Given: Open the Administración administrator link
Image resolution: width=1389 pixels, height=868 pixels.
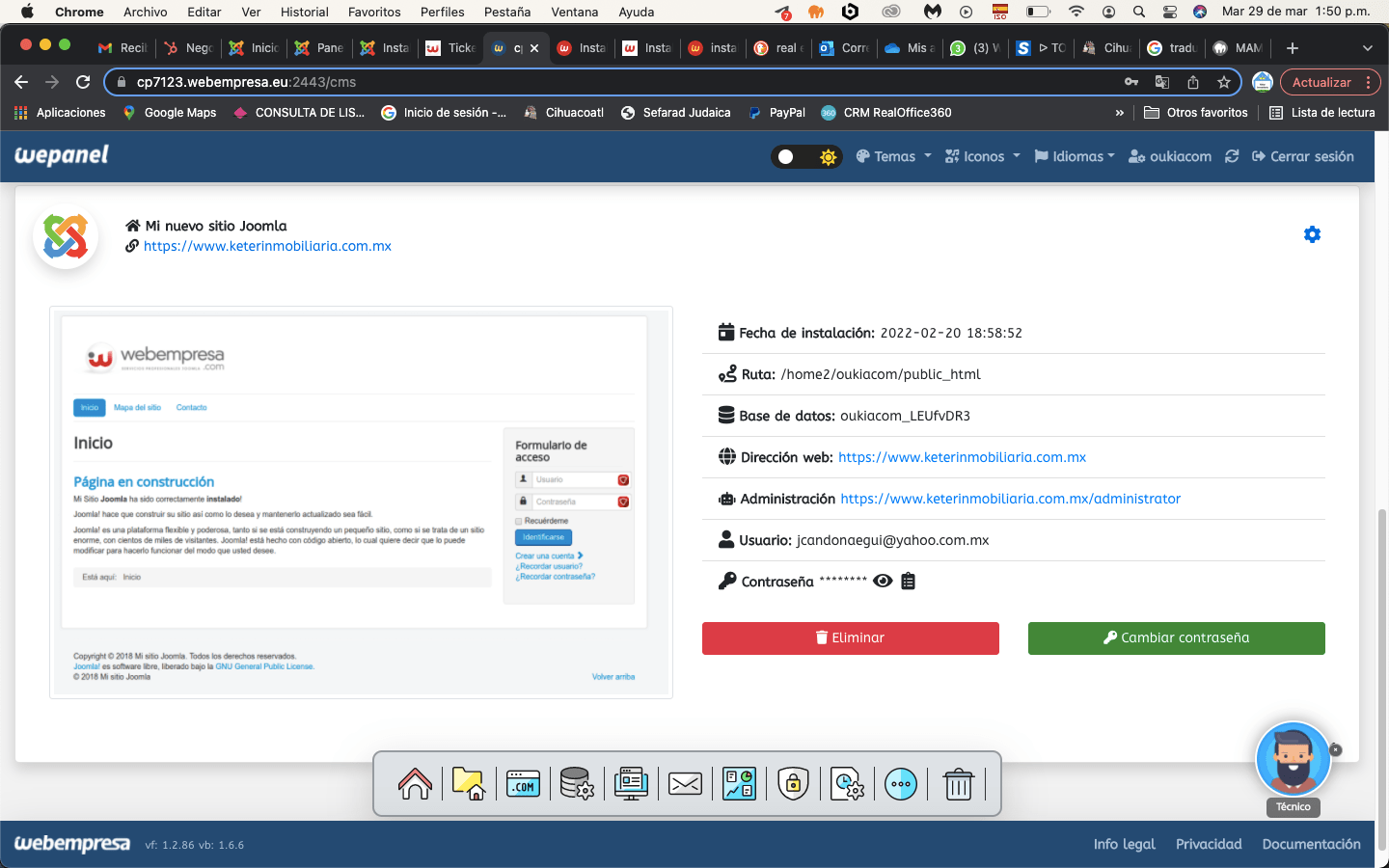Looking at the screenshot, I should pyautogui.click(x=1010, y=499).
